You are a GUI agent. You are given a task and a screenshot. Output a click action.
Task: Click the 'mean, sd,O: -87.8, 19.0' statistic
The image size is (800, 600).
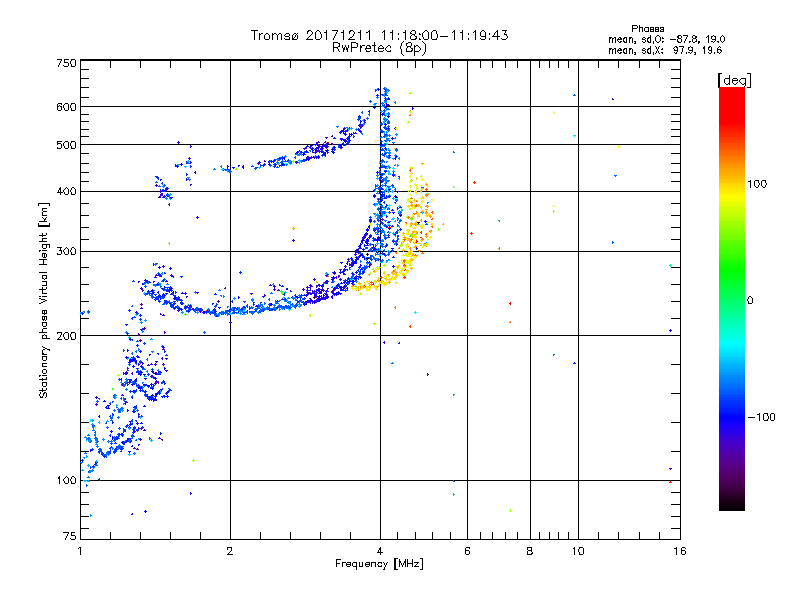pos(666,39)
